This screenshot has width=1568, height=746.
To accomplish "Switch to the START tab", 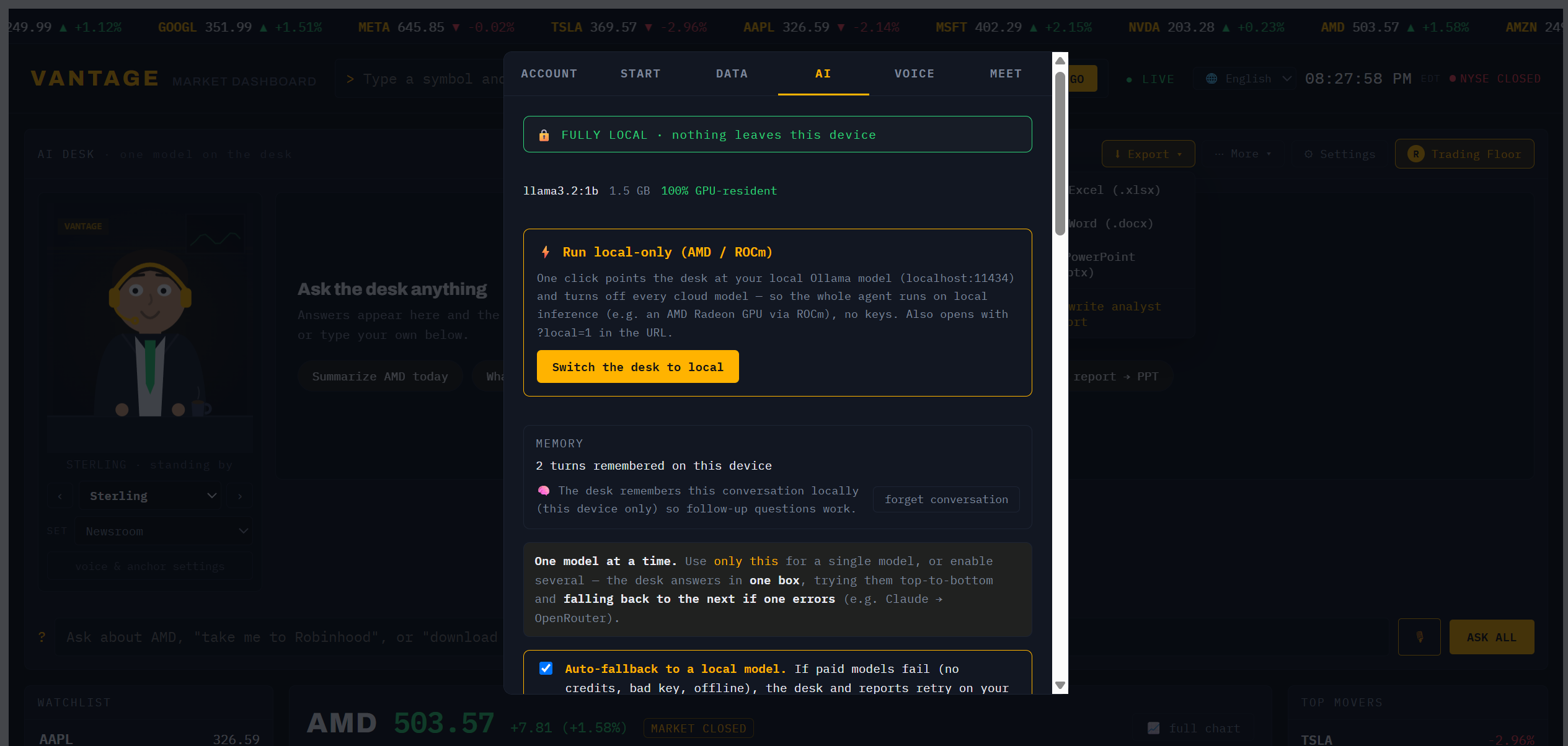I will pos(640,74).
